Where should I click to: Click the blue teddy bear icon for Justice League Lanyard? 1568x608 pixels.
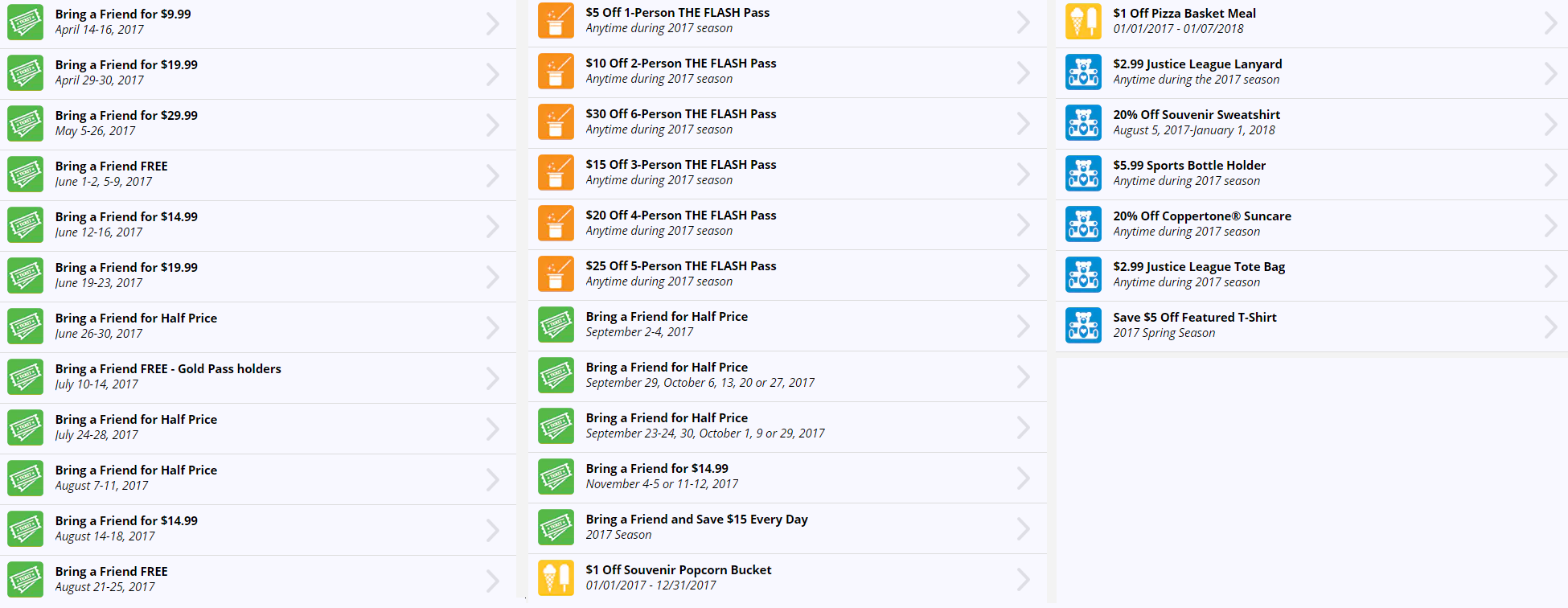[1083, 72]
